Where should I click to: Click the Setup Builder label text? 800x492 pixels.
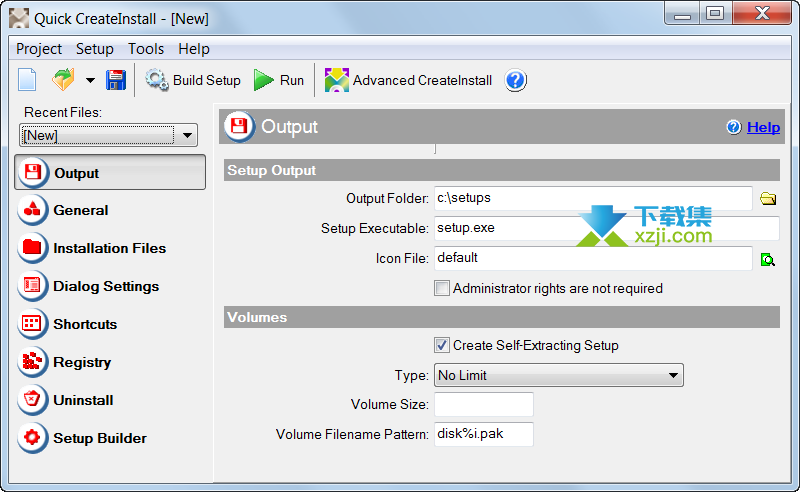(x=100, y=438)
